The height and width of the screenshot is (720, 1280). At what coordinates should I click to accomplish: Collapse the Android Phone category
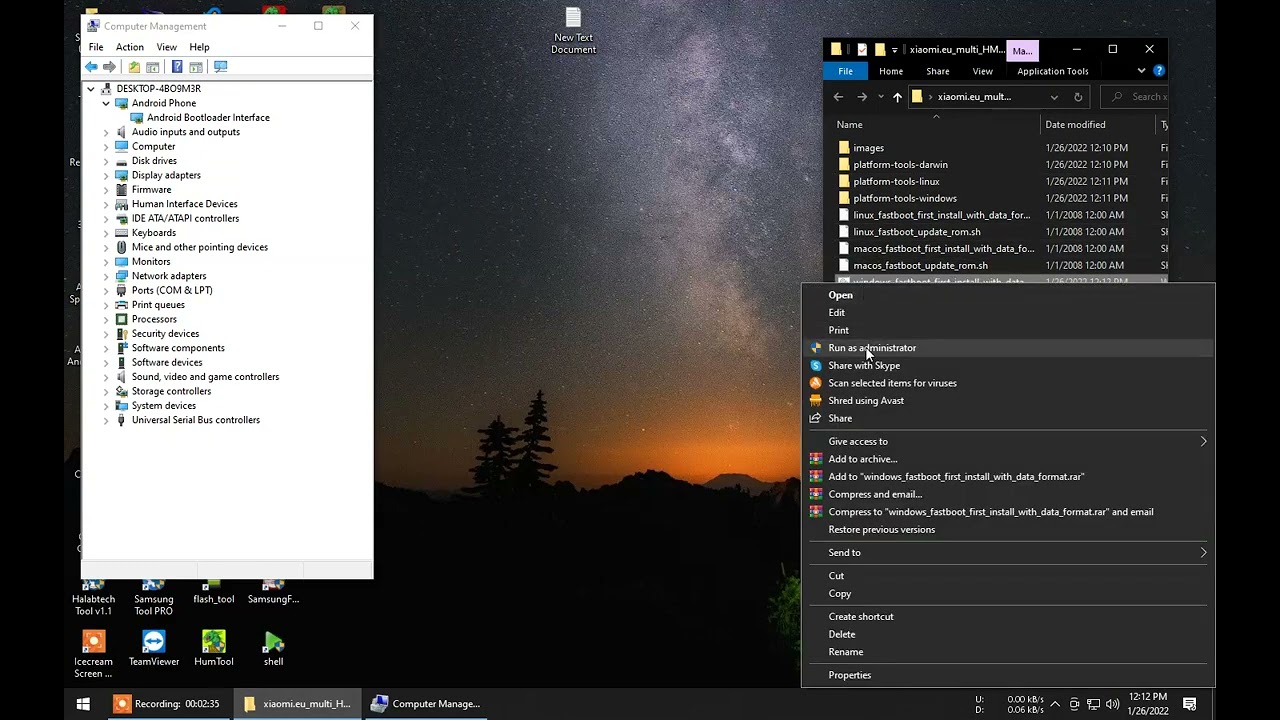[106, 103]
